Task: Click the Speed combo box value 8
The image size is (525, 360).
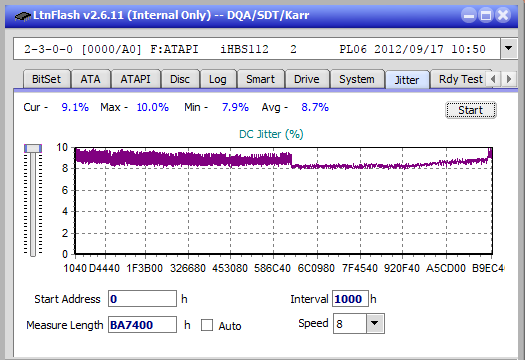Action: (x=350, y=323)
